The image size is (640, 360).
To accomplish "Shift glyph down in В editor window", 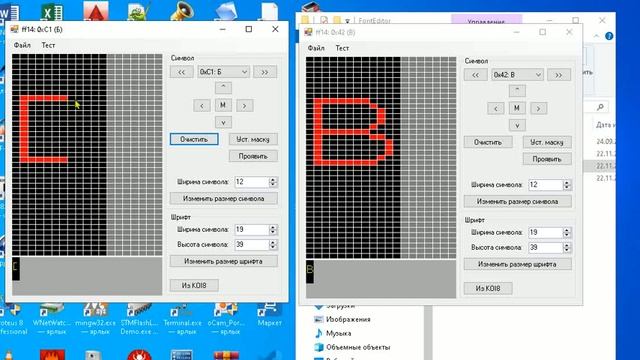I will (517, 125).
